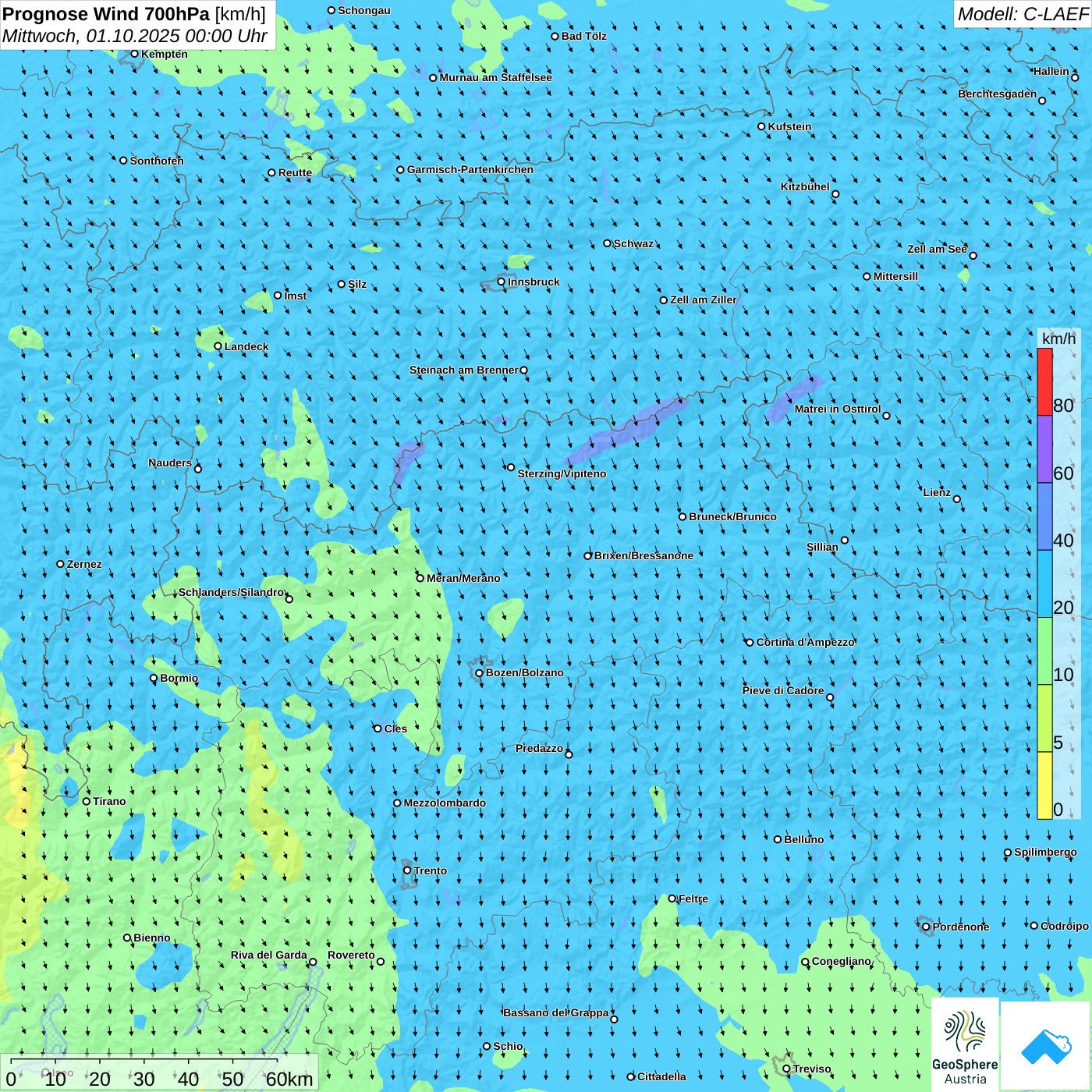Click the Hallein city marker
The height and width of the screenshot is (1092, 1092).
point(1075,77)
